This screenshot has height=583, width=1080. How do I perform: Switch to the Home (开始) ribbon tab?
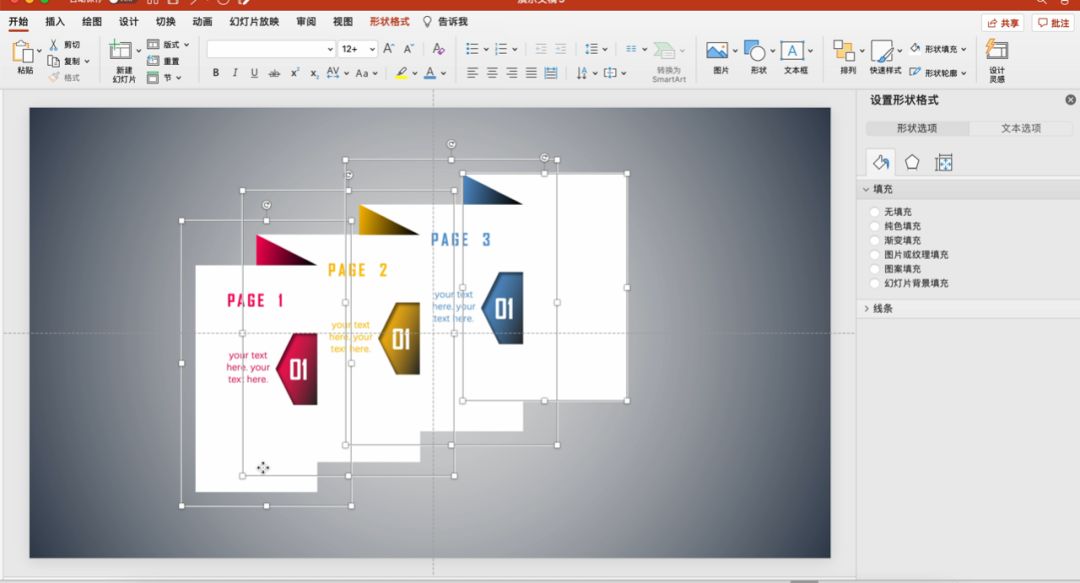19,21
